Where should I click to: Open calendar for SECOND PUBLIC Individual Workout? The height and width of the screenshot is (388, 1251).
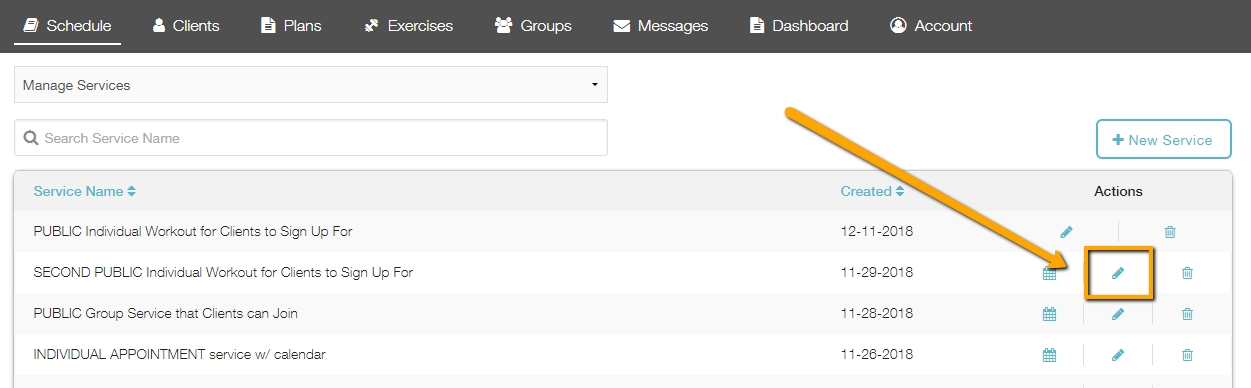1049,273
